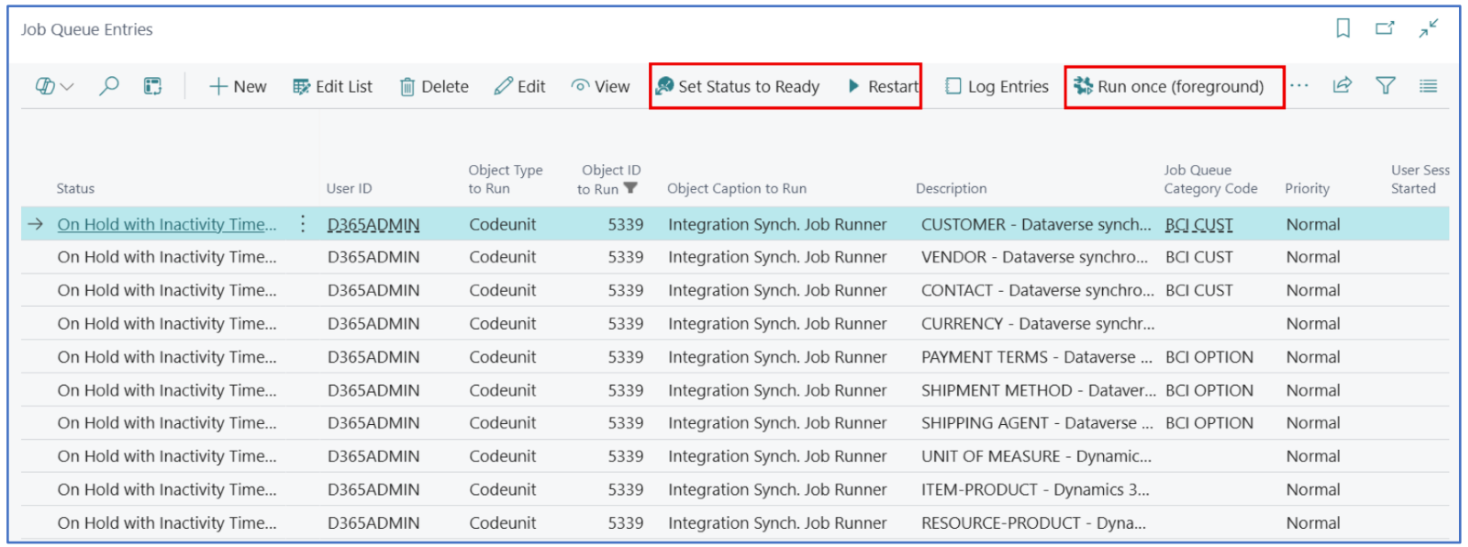Click the share icon

[x=1342, y=86]
